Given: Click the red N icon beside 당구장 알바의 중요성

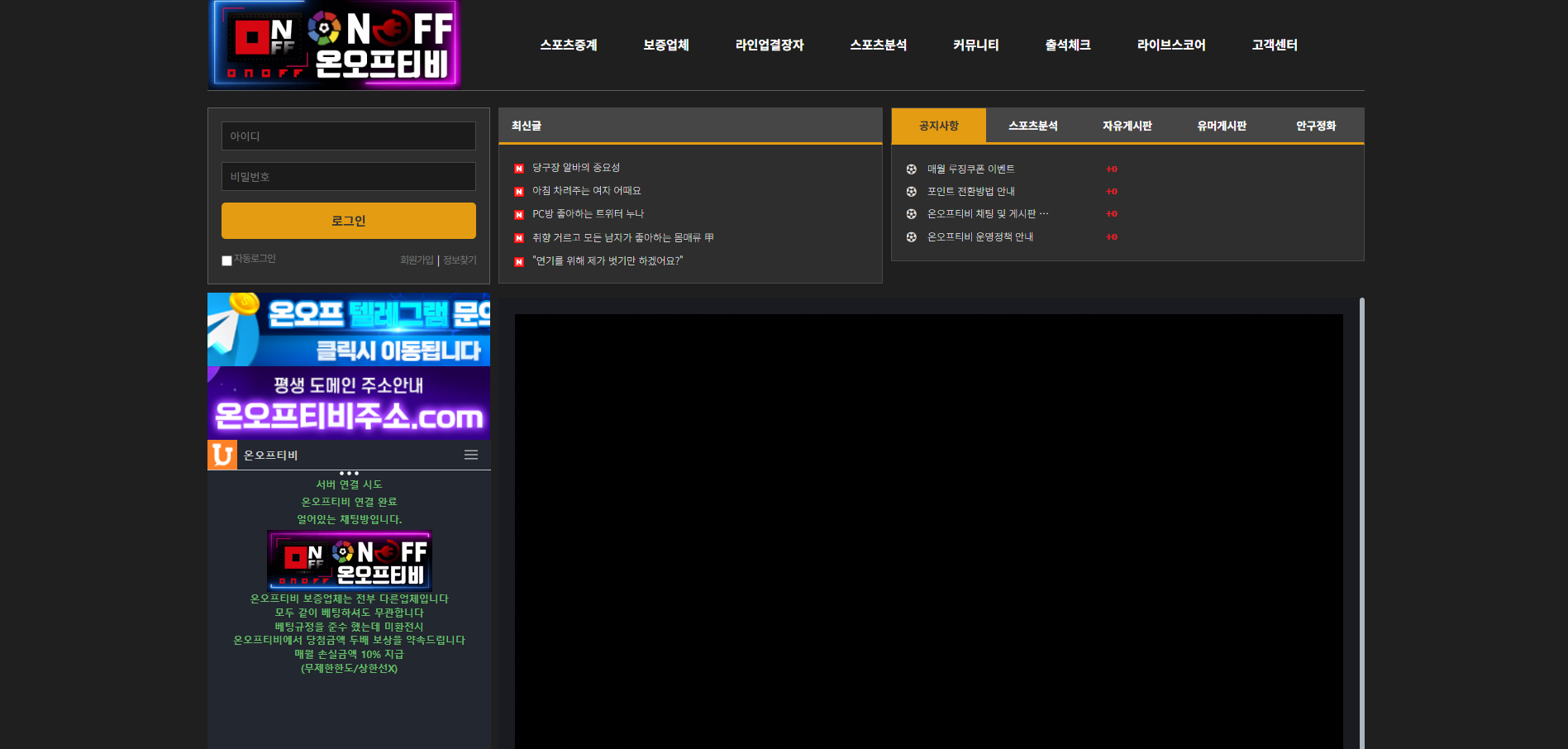Looking at the screenshot, I should [519, 169].
